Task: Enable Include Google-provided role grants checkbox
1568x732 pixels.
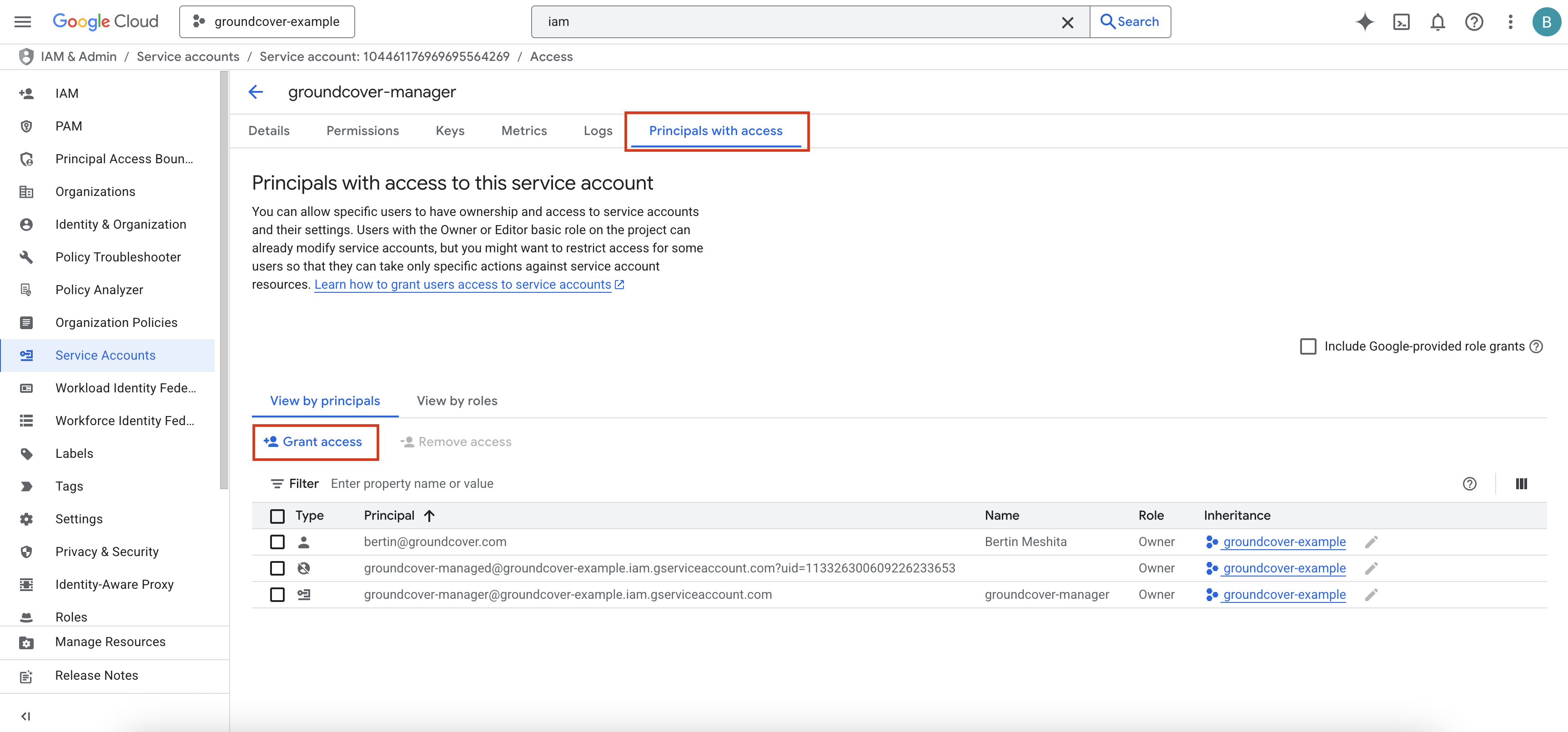Action: [1307, 346]
